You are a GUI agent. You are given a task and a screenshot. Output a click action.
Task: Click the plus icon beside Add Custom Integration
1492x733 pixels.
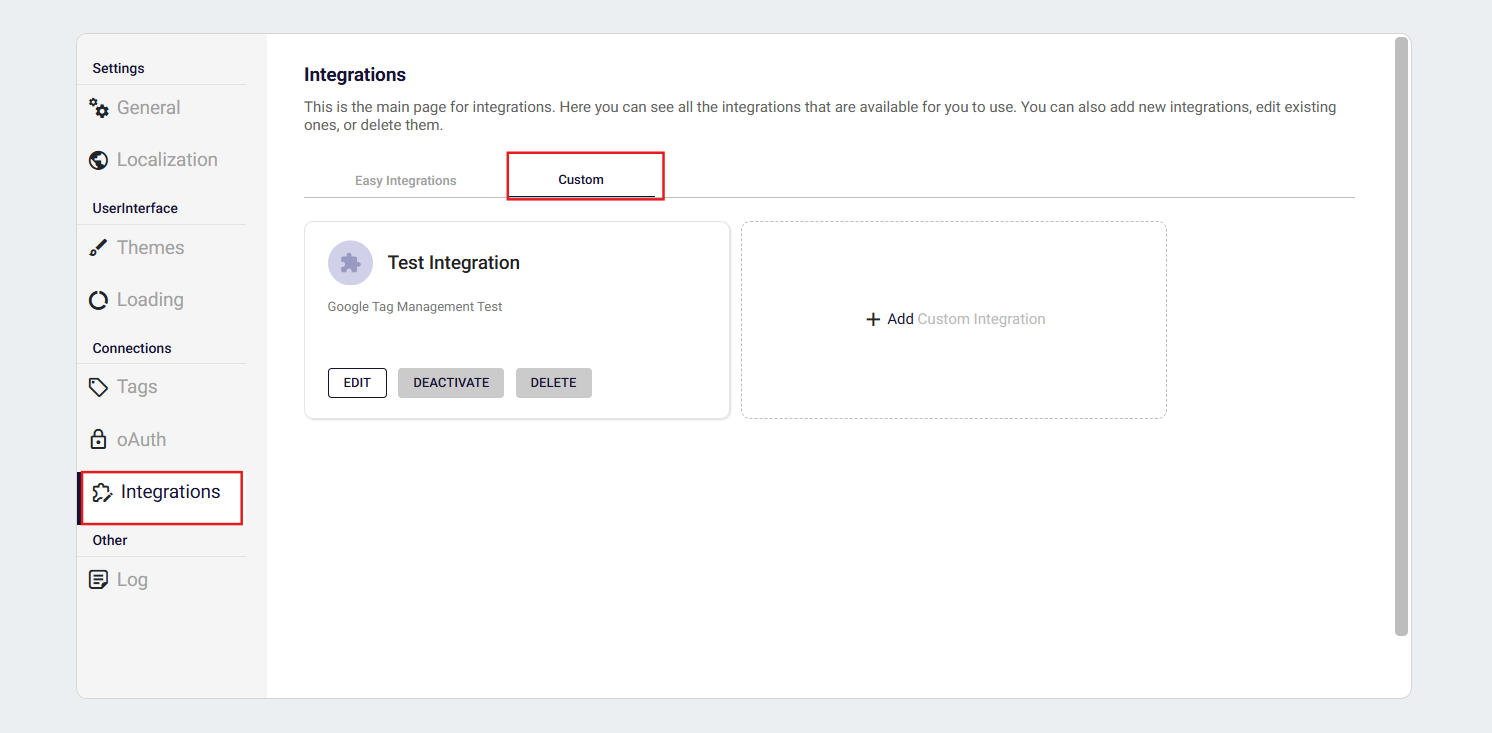[x=872, y=319]
